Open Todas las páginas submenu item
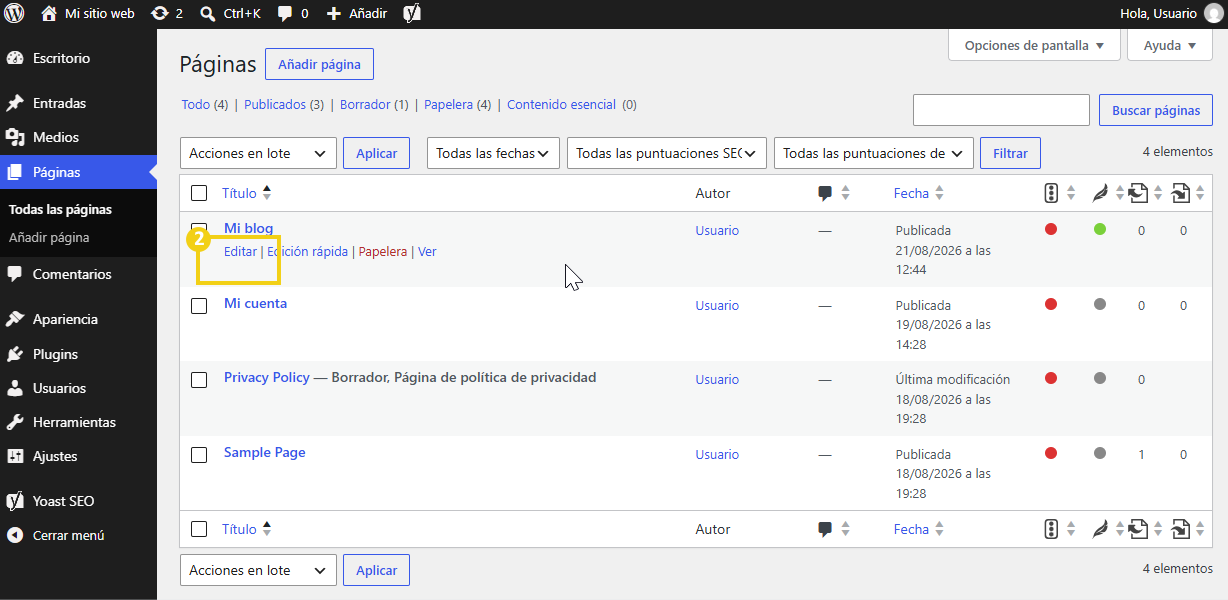 [x=60, y=209]
